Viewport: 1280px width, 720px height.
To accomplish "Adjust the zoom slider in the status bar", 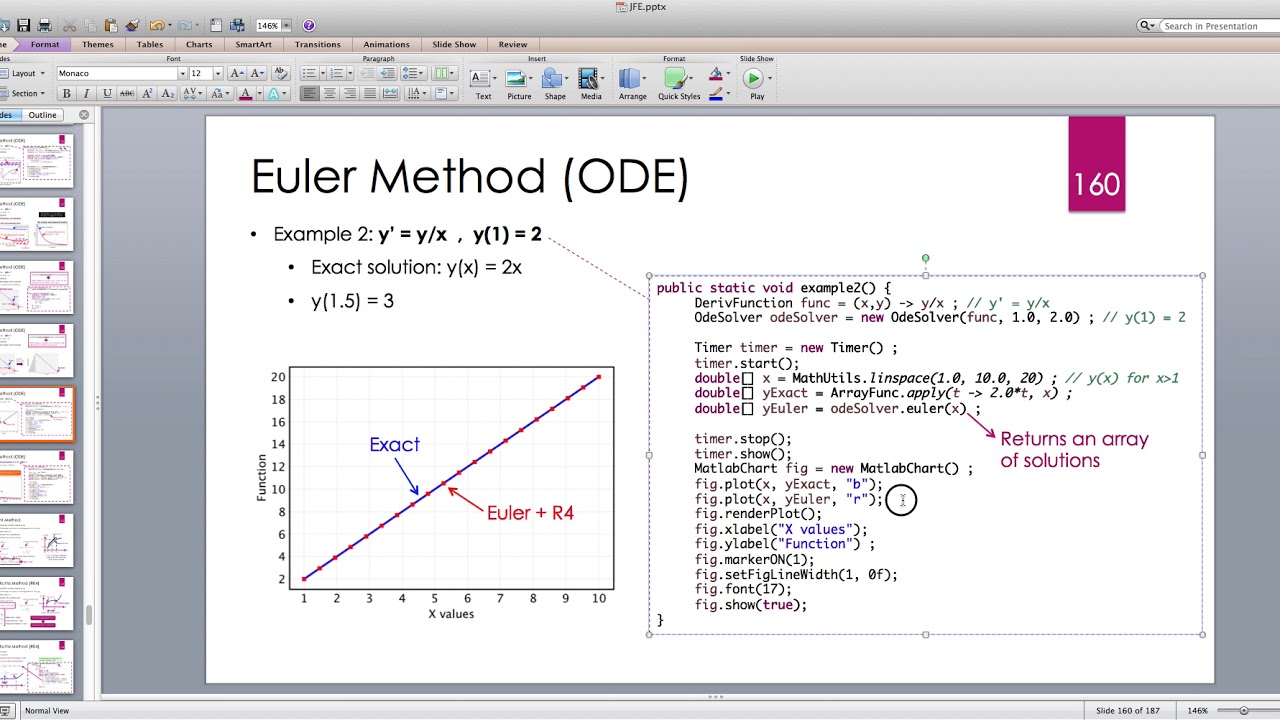I will pos(1244,710).
